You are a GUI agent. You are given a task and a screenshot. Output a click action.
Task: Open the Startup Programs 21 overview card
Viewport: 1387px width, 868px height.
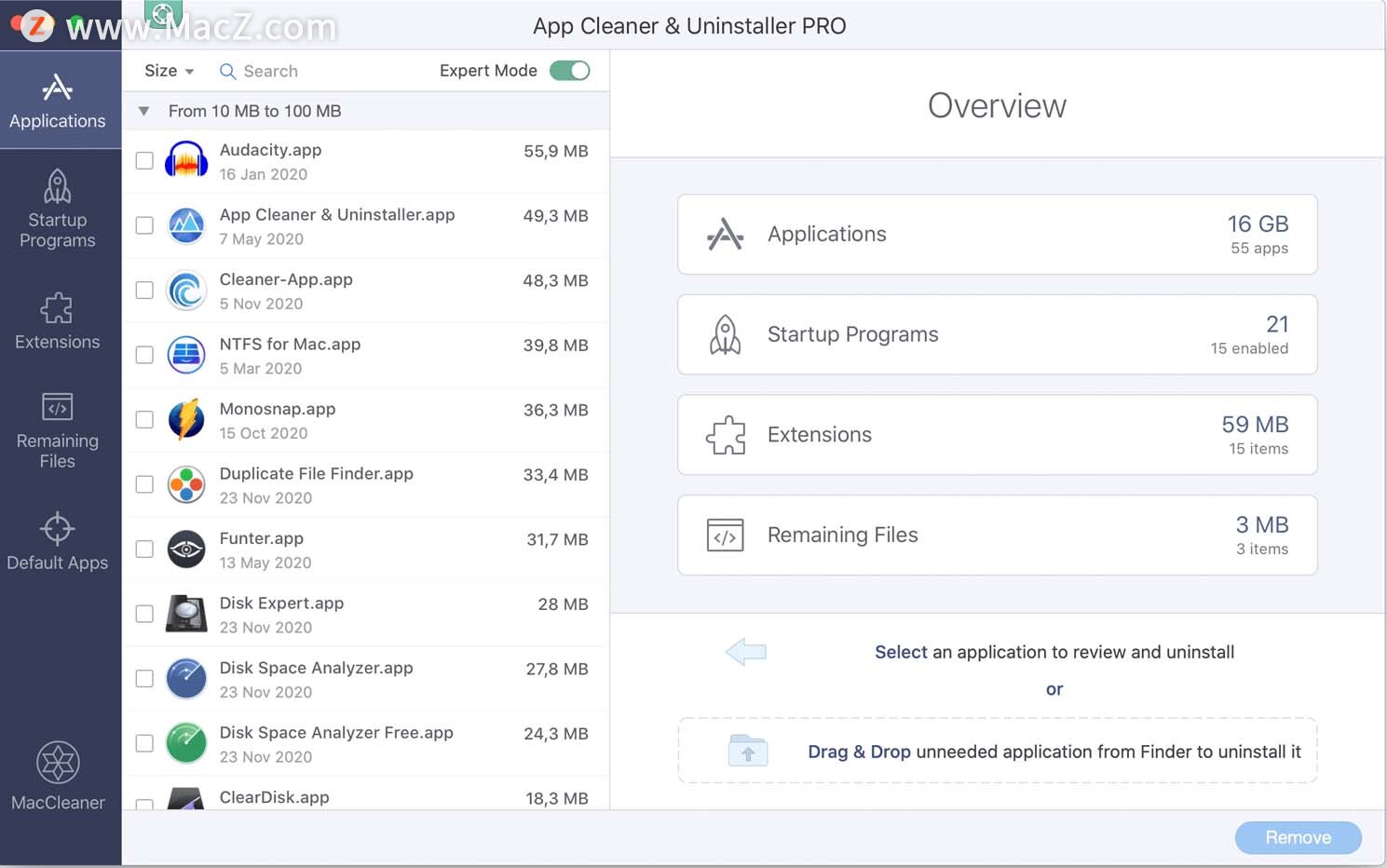point(998,334)
